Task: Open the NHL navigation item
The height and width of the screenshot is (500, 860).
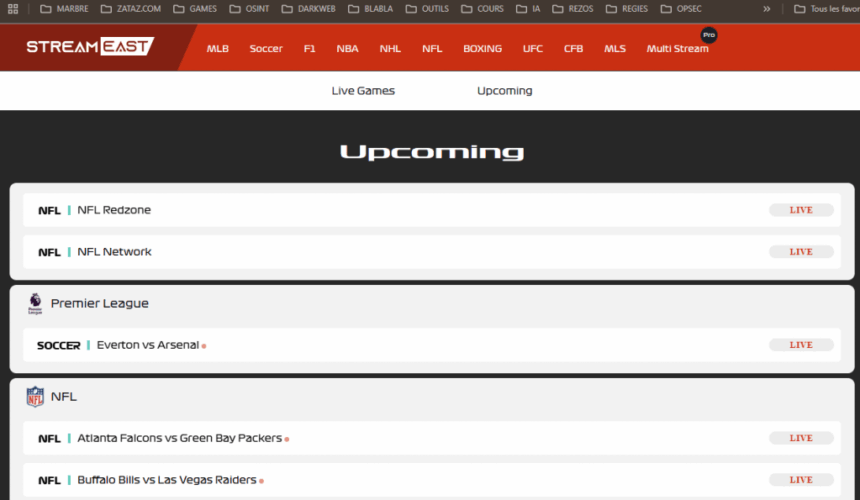Action: point(390,48)
